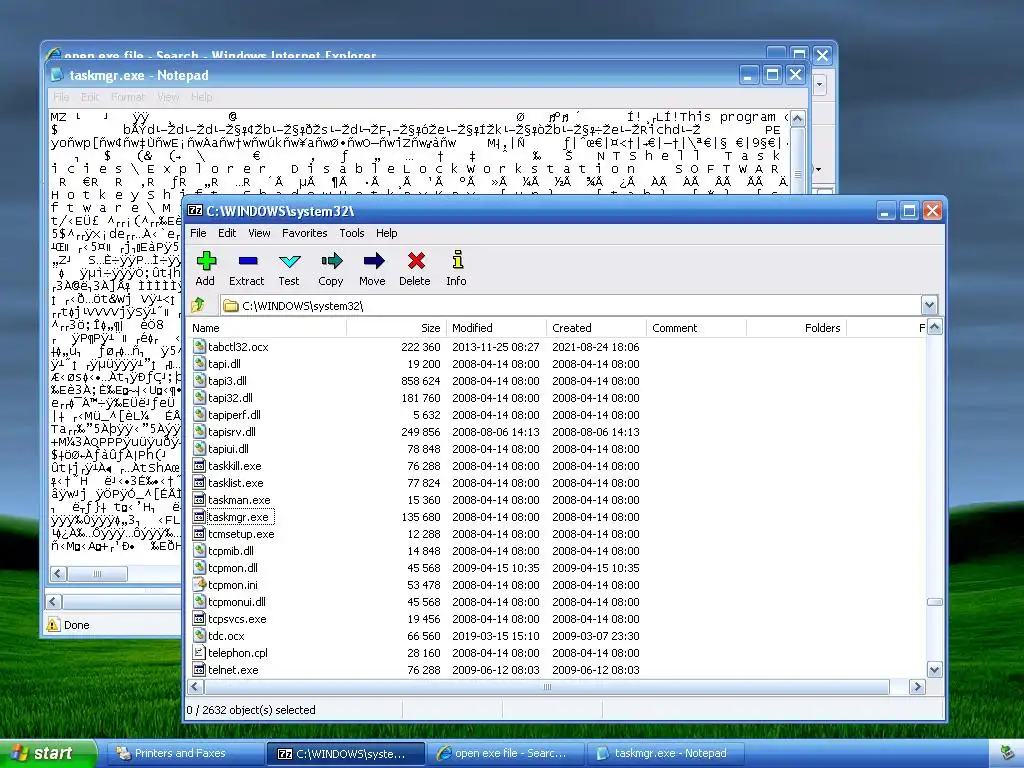Click the up-folder icon beside address bar
Screen dimensions: 1024x768
tap(199, 305)
